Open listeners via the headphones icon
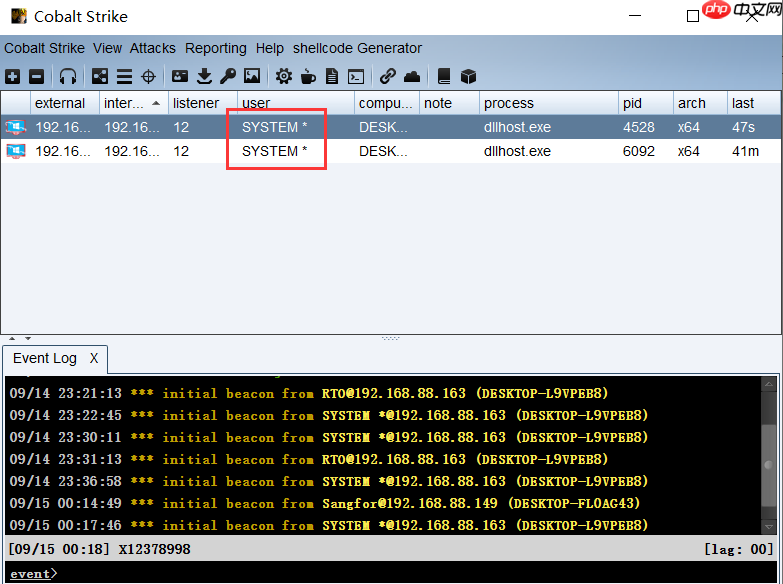This screenshot has height=584, width=783. pos(68,76)
